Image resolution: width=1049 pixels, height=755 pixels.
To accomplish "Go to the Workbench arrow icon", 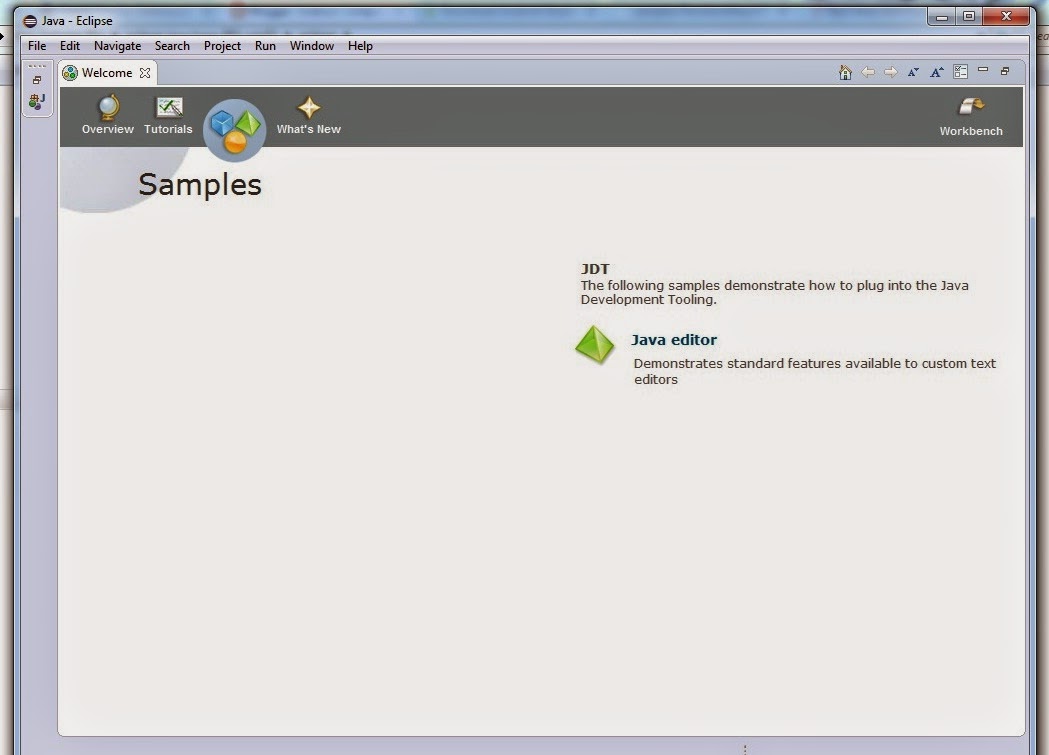I will tap(971, 106).
